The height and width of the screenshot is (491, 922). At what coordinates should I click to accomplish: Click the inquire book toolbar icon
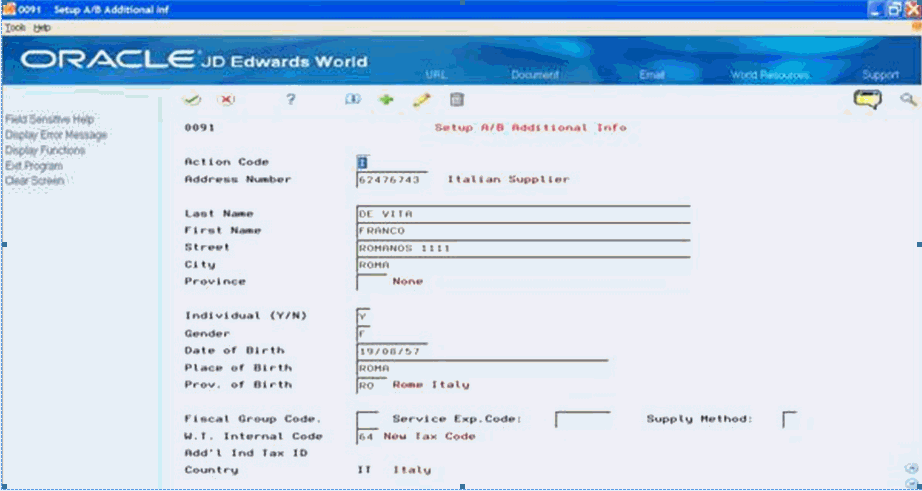pos(352,100)
